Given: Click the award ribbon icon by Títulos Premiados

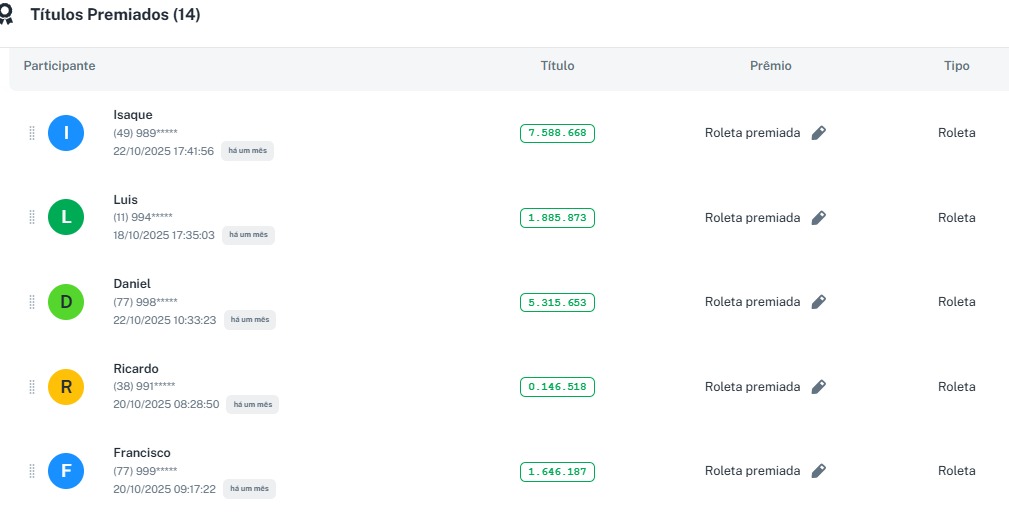Looking at the screenshot, I should (7, 16).
